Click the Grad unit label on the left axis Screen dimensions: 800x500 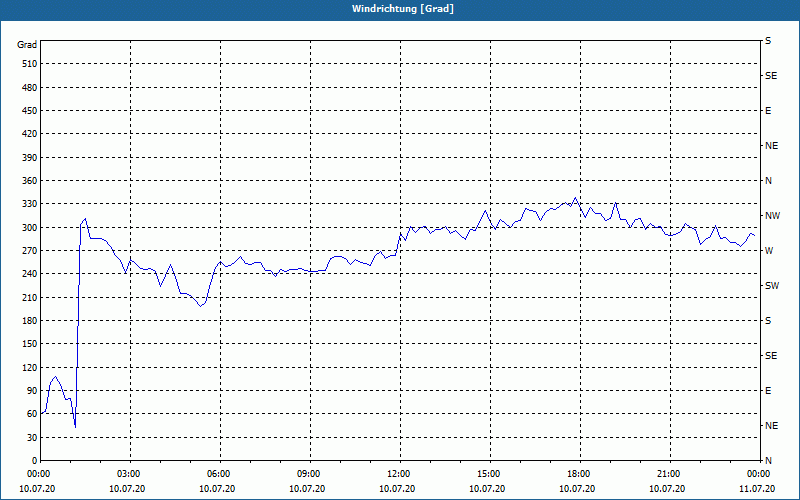[27, 45]
